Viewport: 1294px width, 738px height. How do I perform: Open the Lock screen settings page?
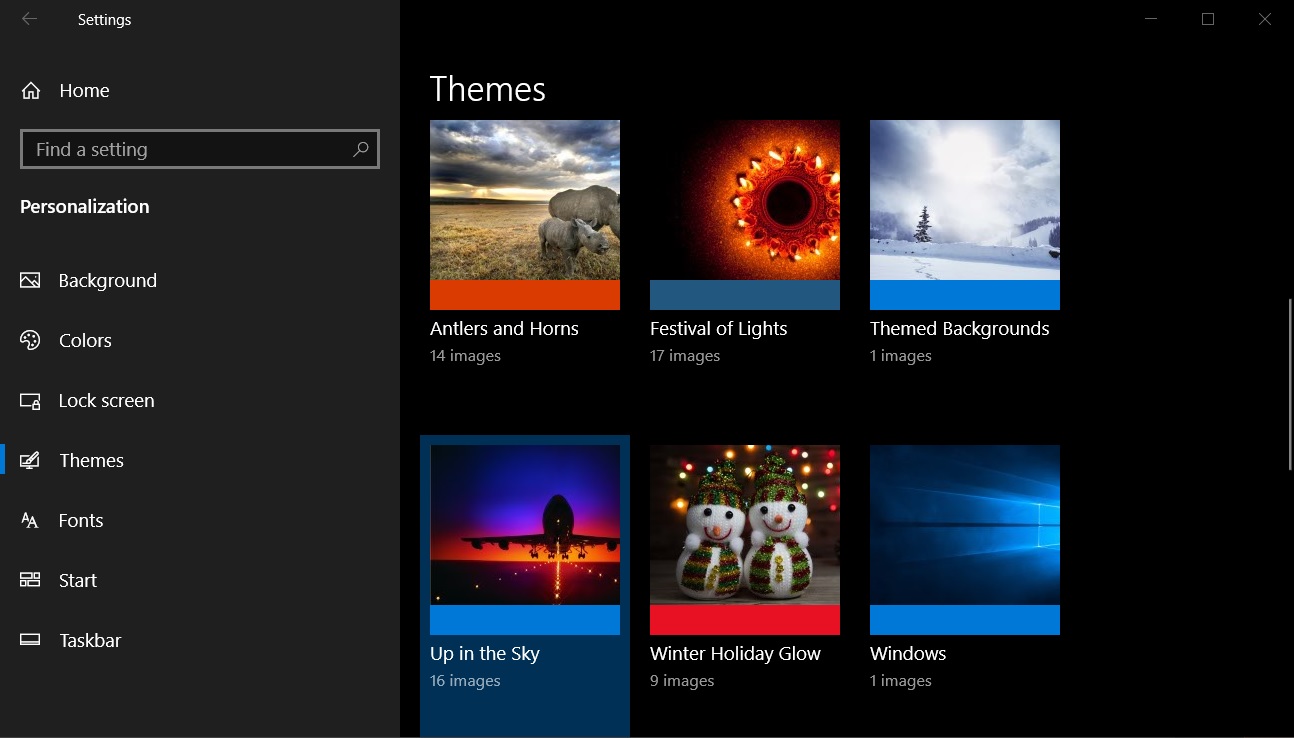point(106,401)
